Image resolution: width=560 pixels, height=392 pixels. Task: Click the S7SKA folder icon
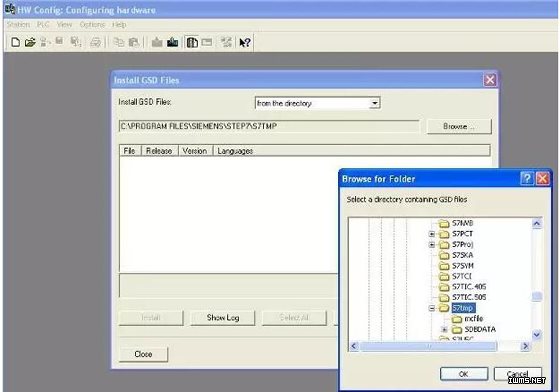click(x=444, y=255)
